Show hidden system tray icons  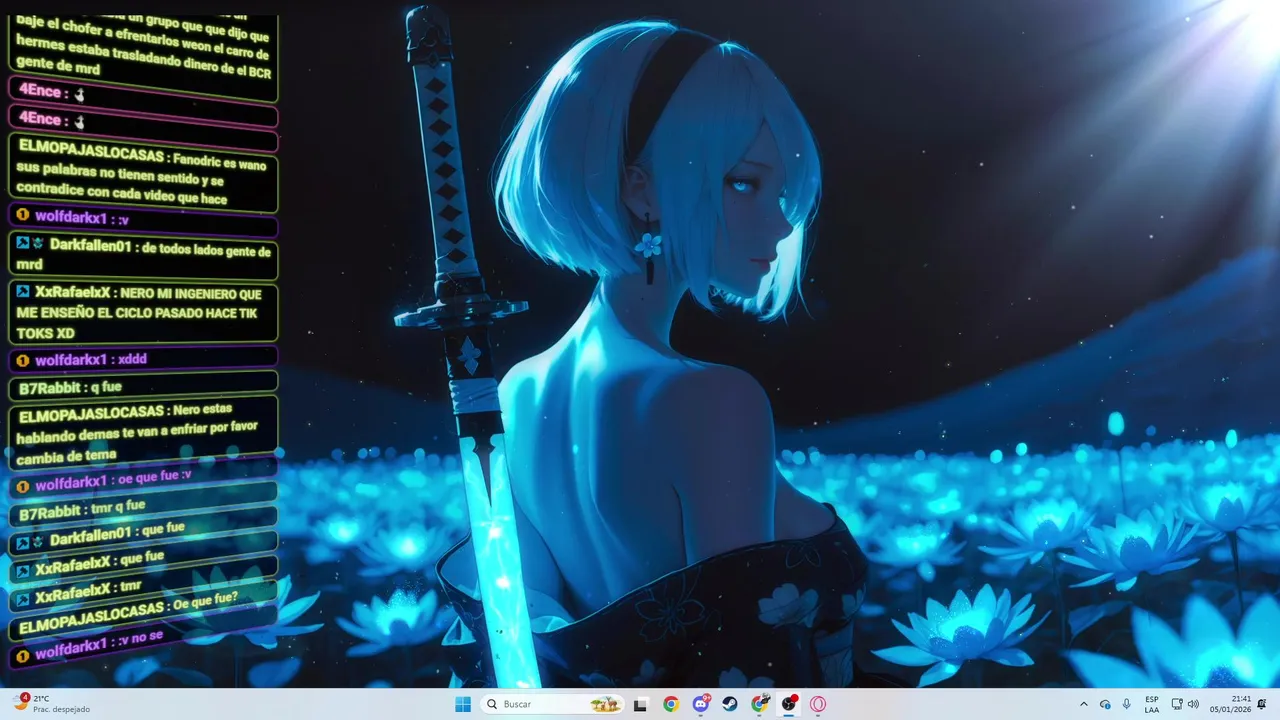point(1083,704)
